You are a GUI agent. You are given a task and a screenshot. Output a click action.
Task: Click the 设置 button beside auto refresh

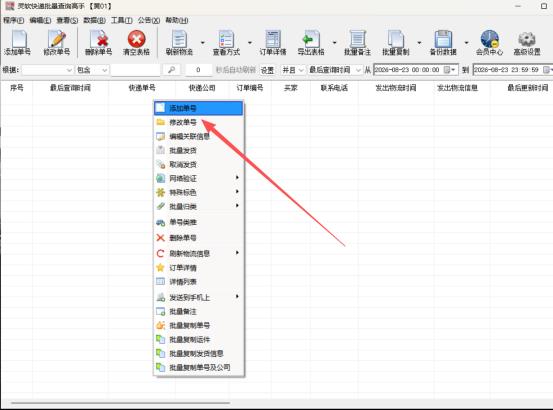point(267,70)
